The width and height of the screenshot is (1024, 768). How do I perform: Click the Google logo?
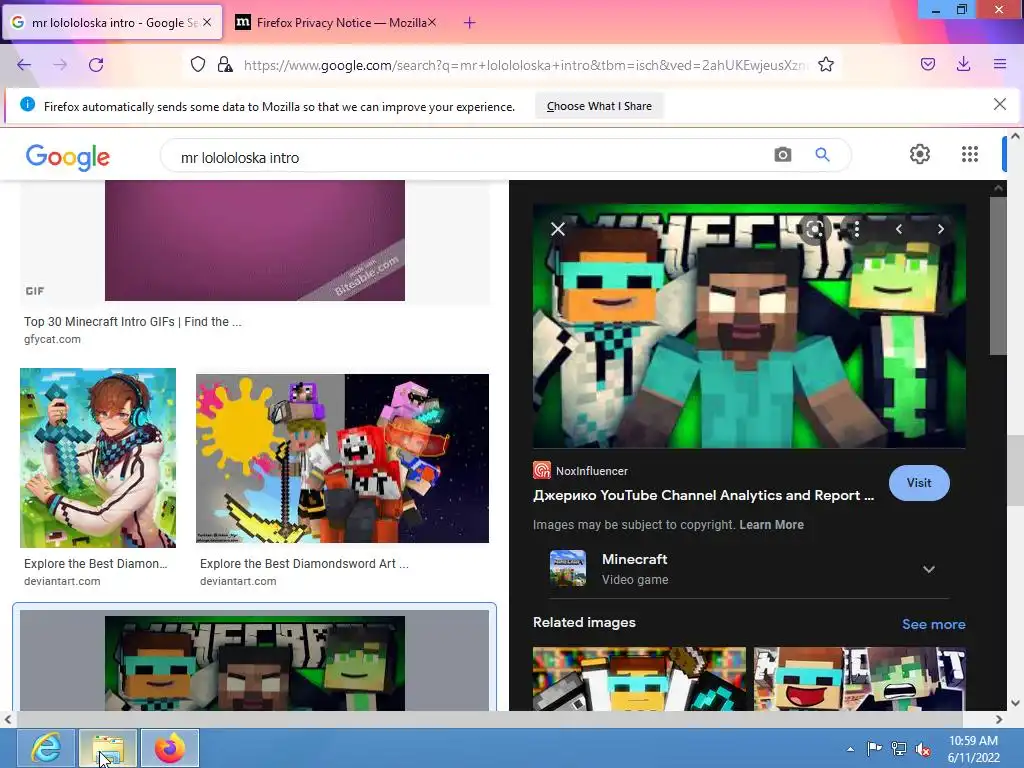[68, 157]
